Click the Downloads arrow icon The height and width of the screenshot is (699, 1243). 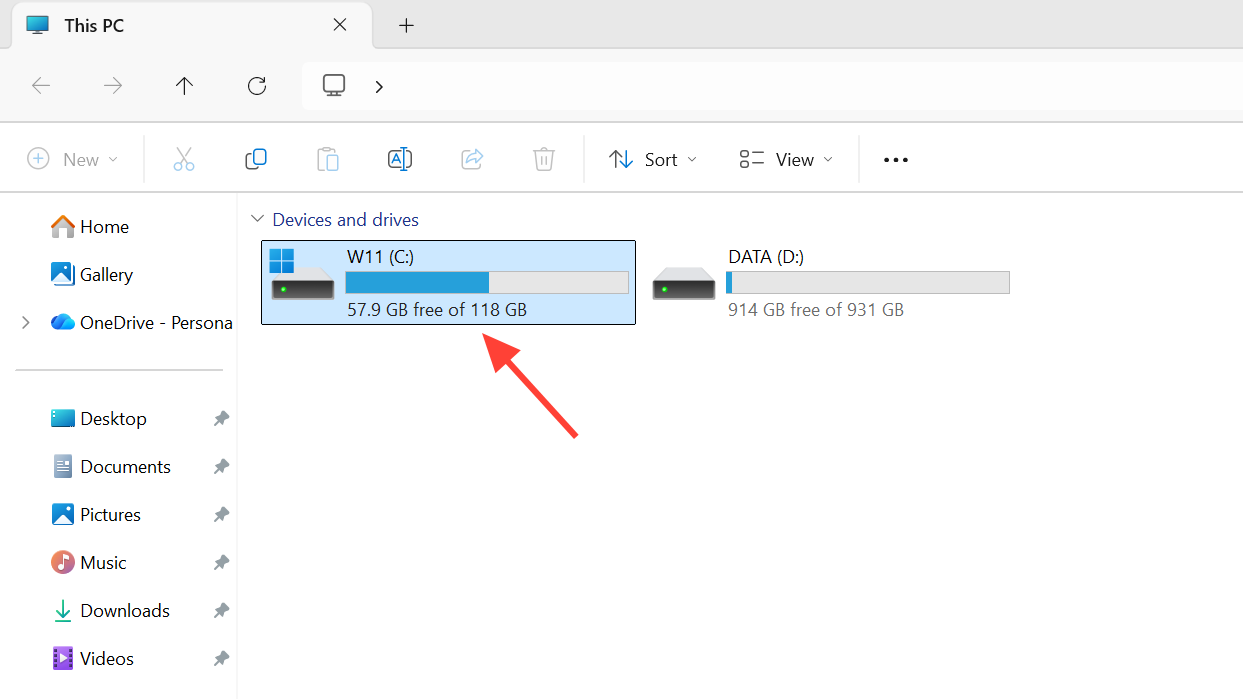coord(63,610)
